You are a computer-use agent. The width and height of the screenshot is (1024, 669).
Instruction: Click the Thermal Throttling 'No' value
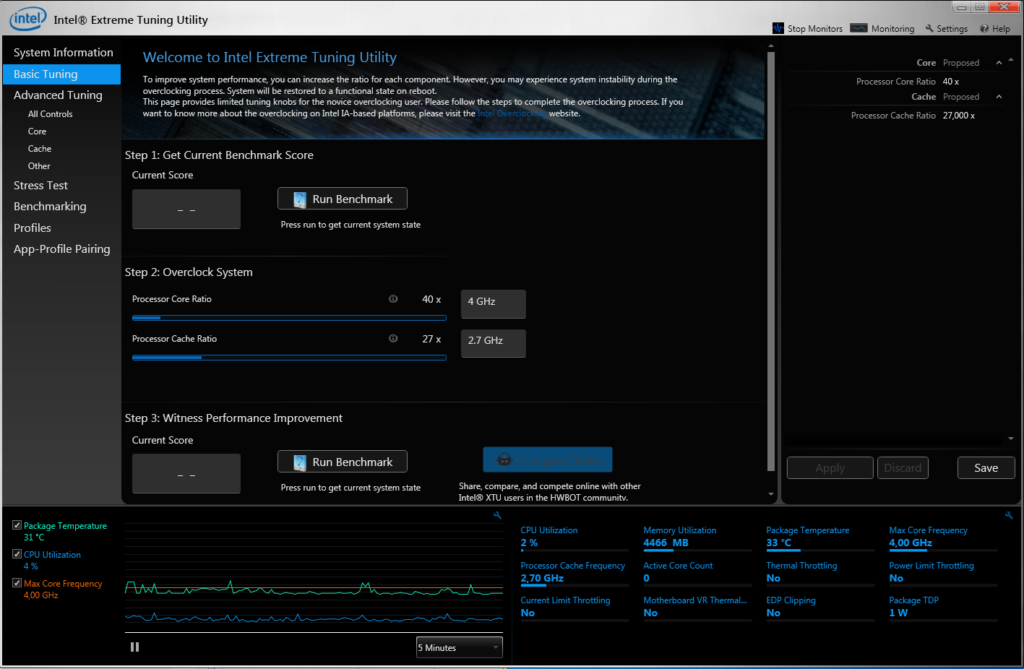(773, 578)
